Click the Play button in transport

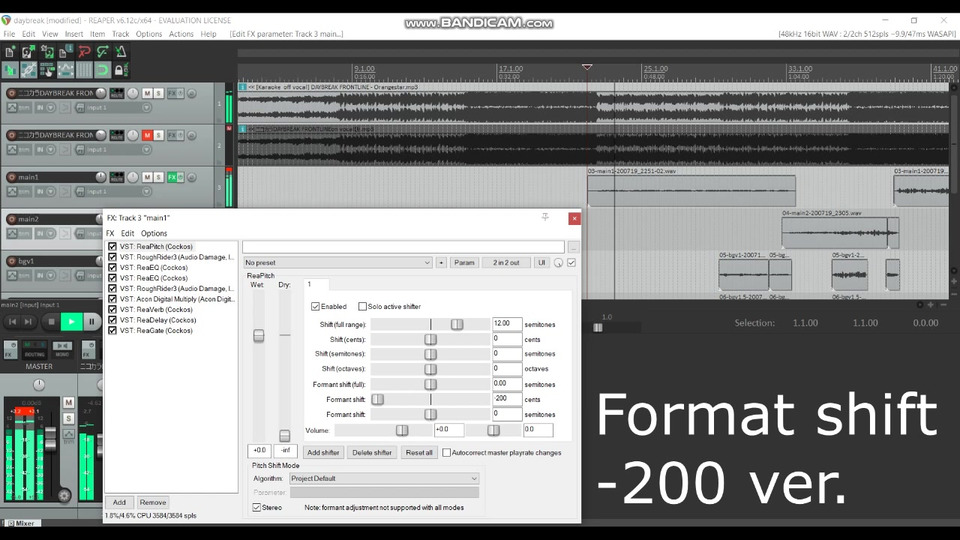[72, 321]
